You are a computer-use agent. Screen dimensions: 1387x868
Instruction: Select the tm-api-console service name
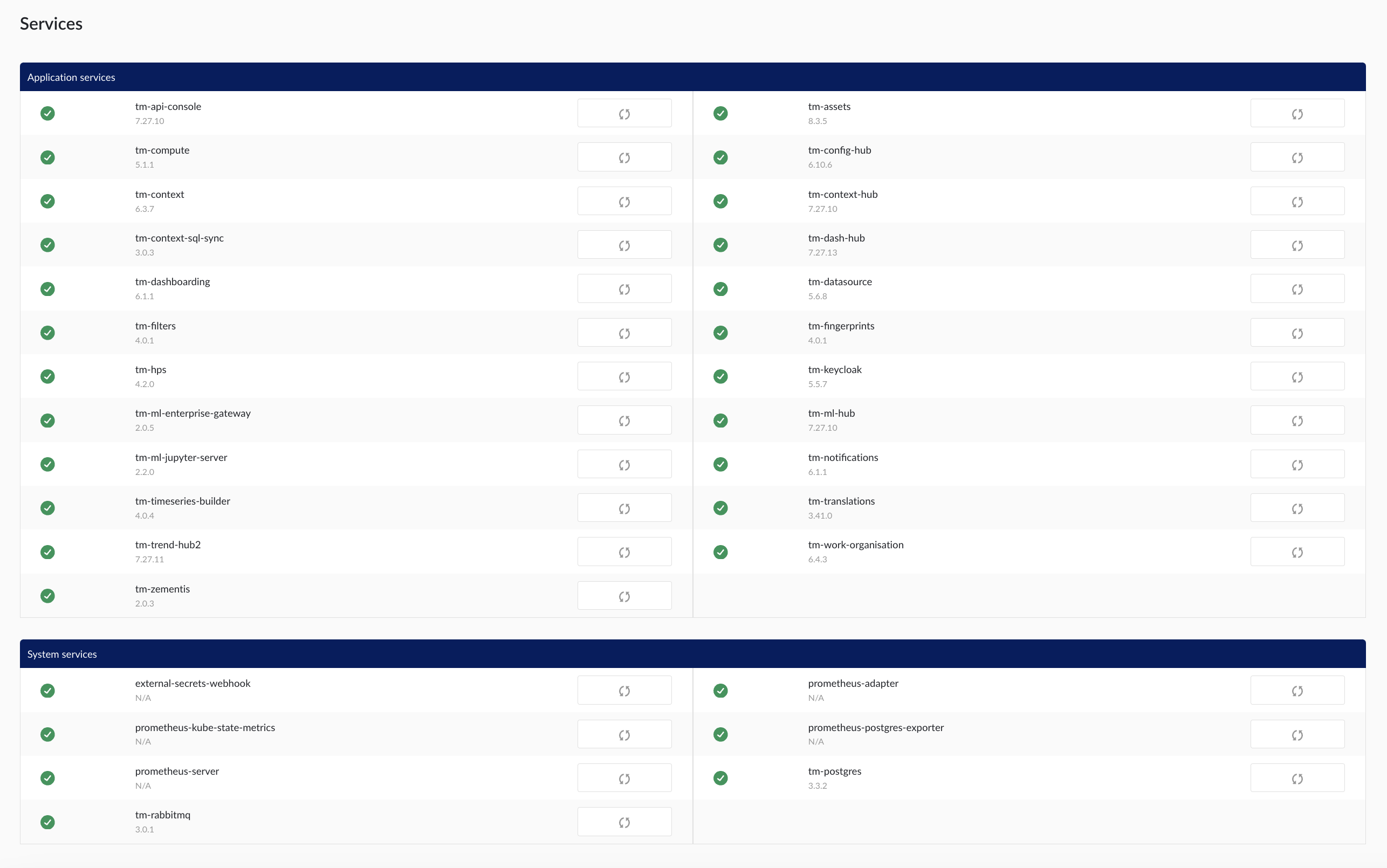coord(168,106)
